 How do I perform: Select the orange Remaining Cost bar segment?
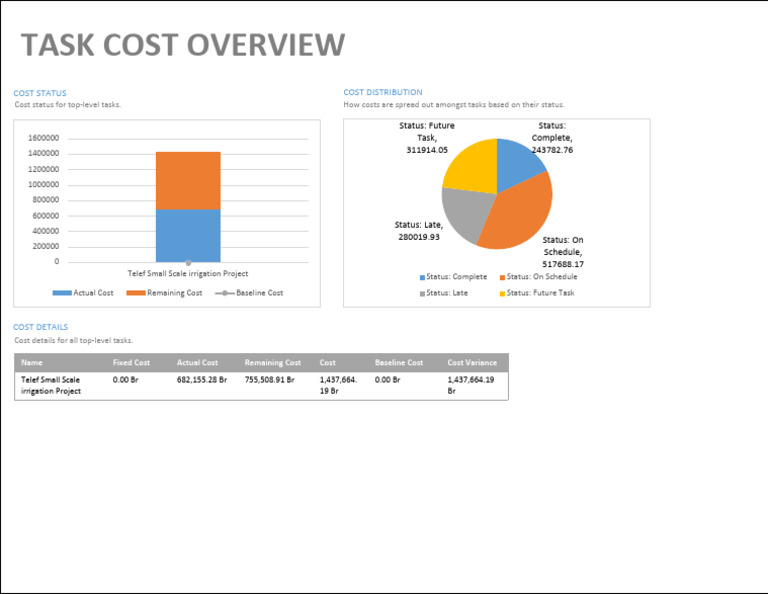coord(188,181)
